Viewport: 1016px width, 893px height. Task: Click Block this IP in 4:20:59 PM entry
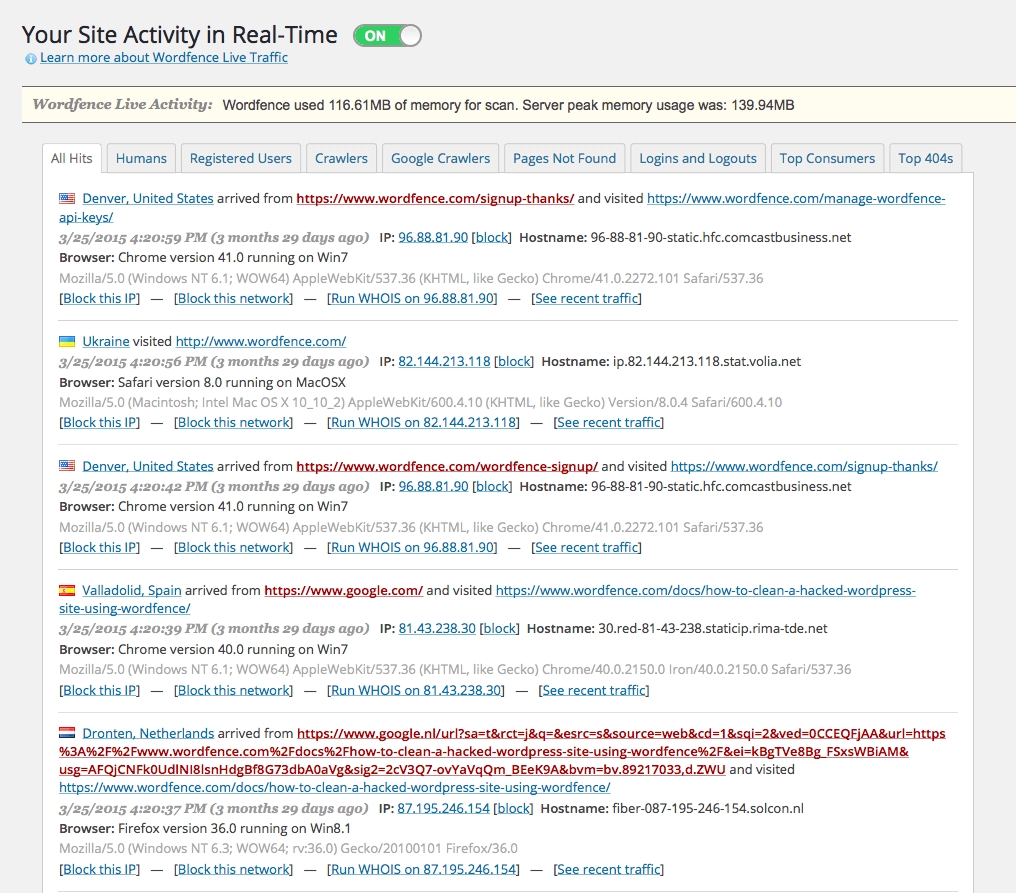tap(100, 299)
